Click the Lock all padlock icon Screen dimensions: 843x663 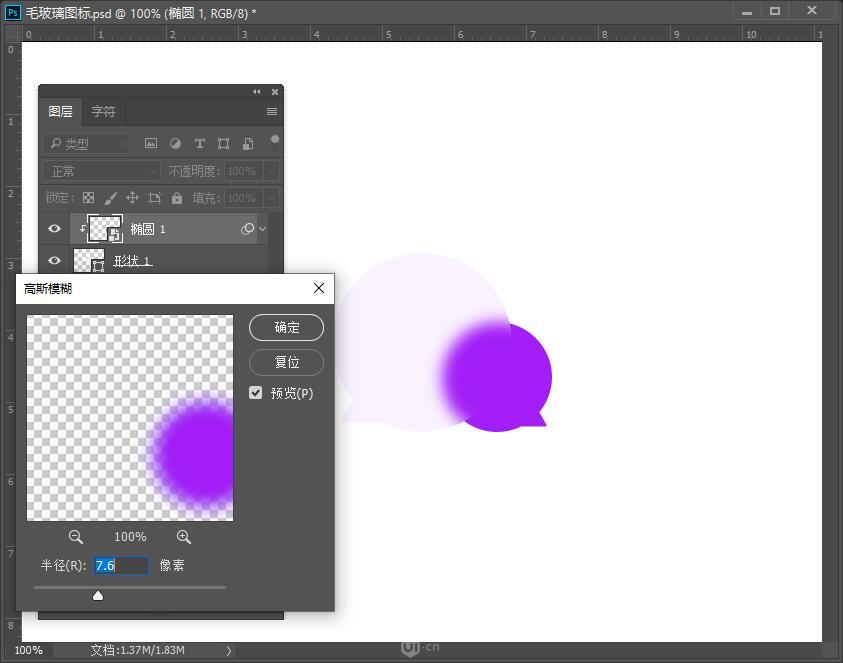click(176, 198)
